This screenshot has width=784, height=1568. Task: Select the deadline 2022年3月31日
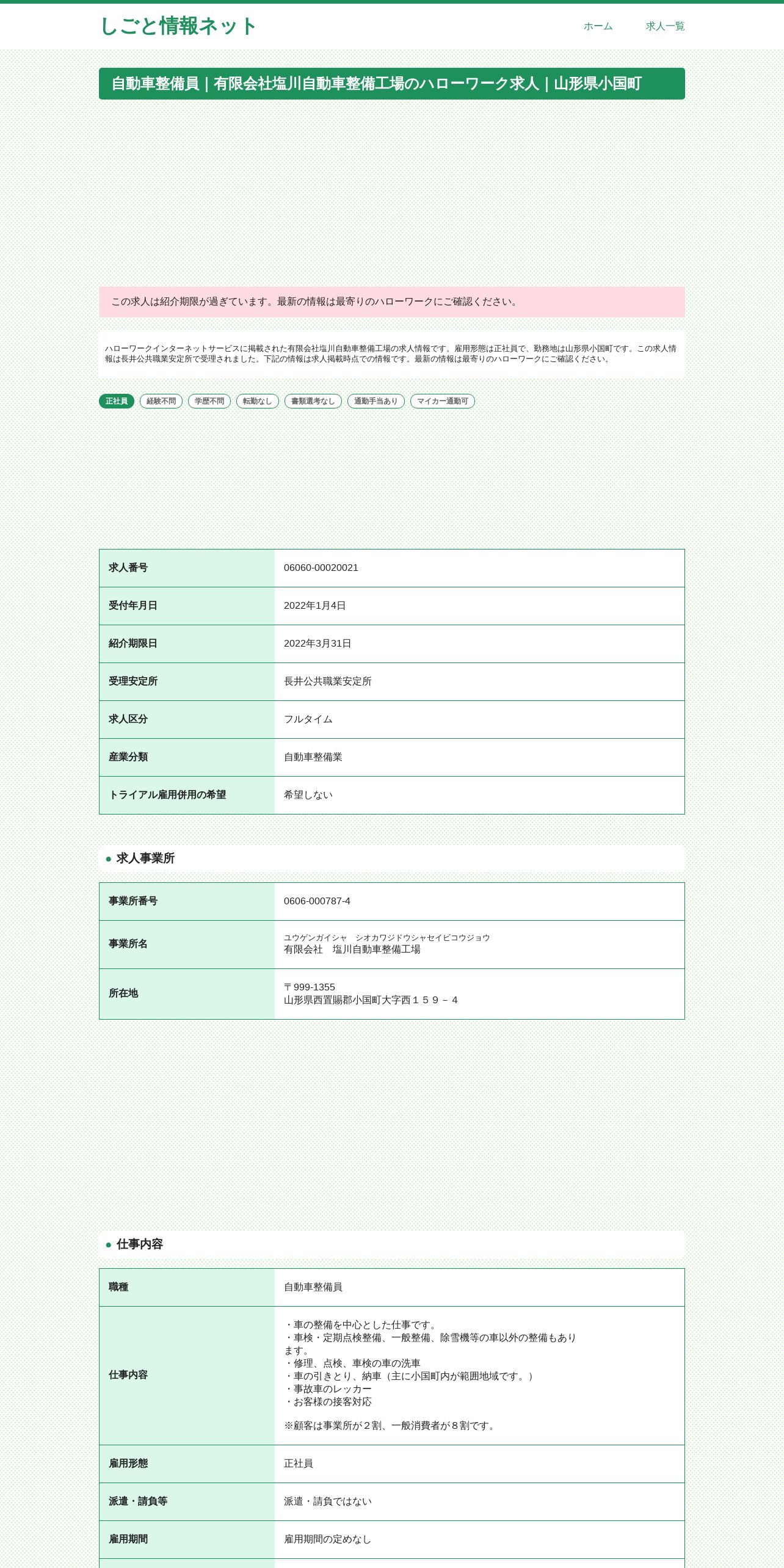click(318, 644)
